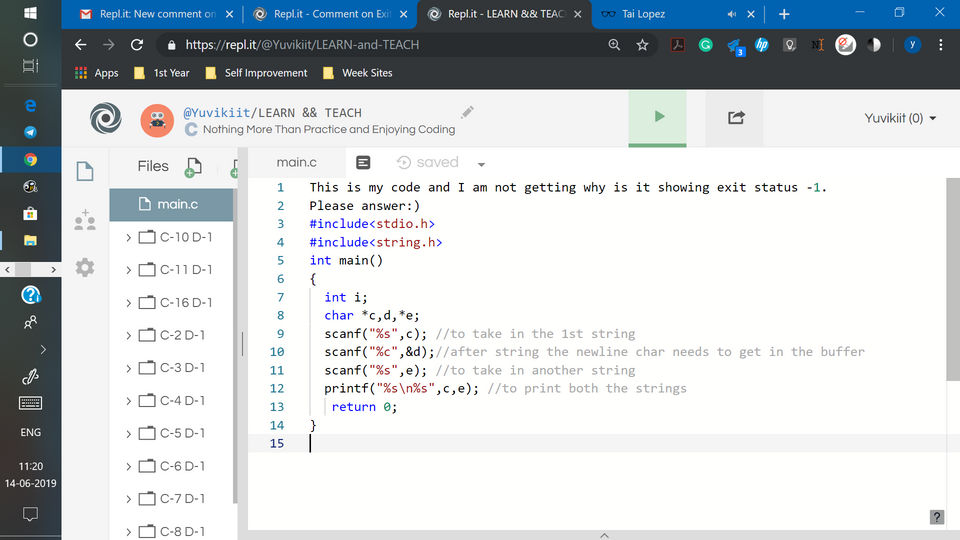Bookmark this page with the star icon
The width and height of the screenshot is (960, 540).
point(642,45)
